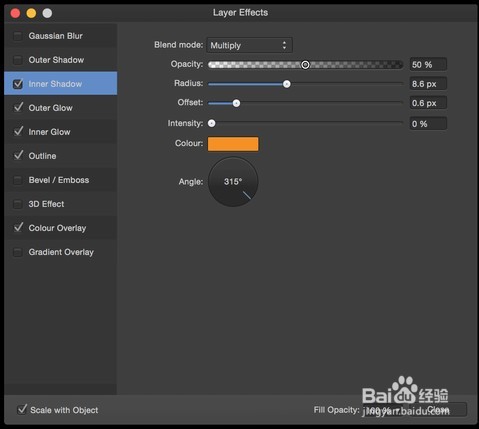
Task: Select the Colour Overlay effect row
Action: pyautogui.click(x=61, y=228)
